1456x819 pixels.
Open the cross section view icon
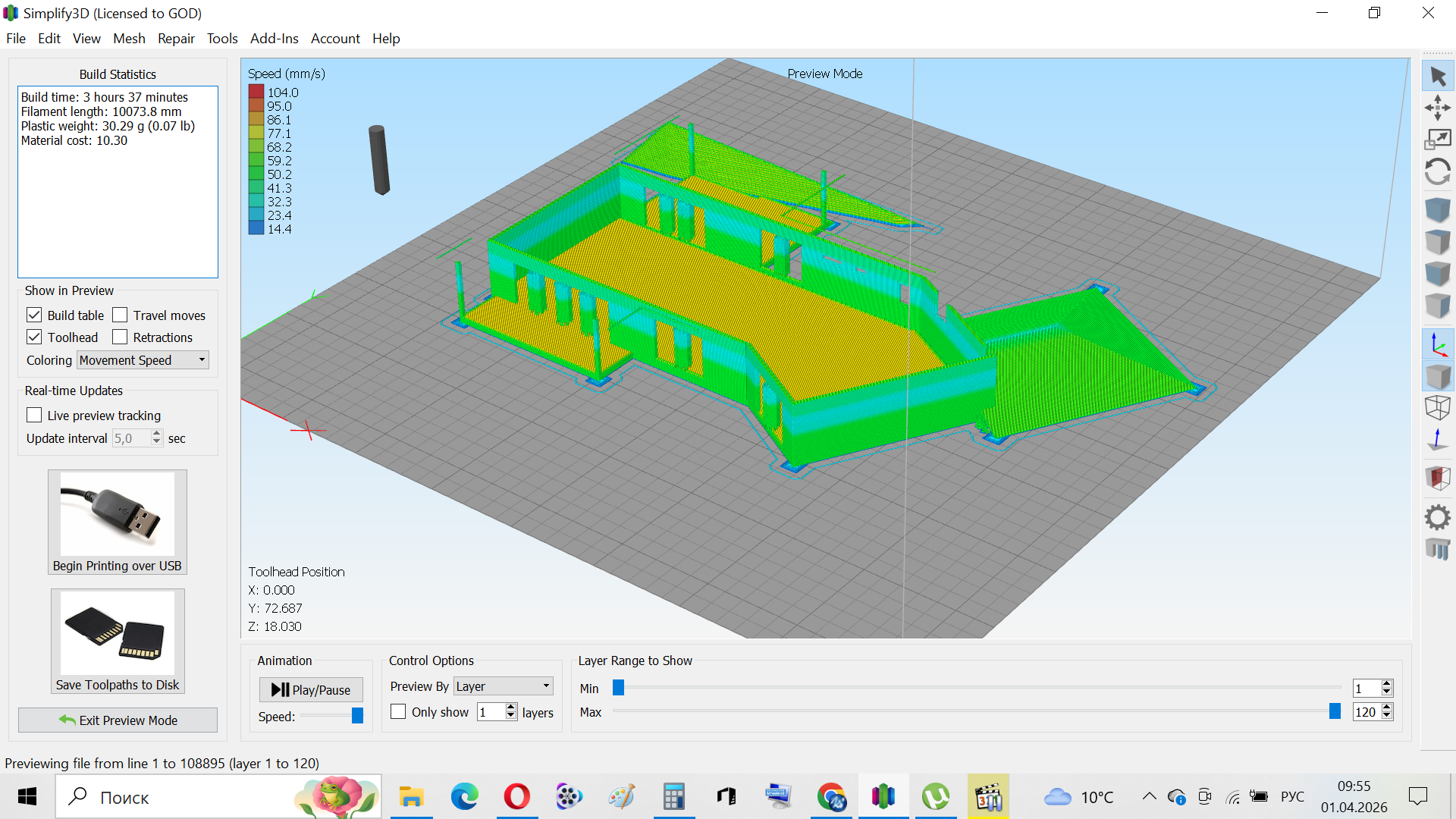(1437, 478)
